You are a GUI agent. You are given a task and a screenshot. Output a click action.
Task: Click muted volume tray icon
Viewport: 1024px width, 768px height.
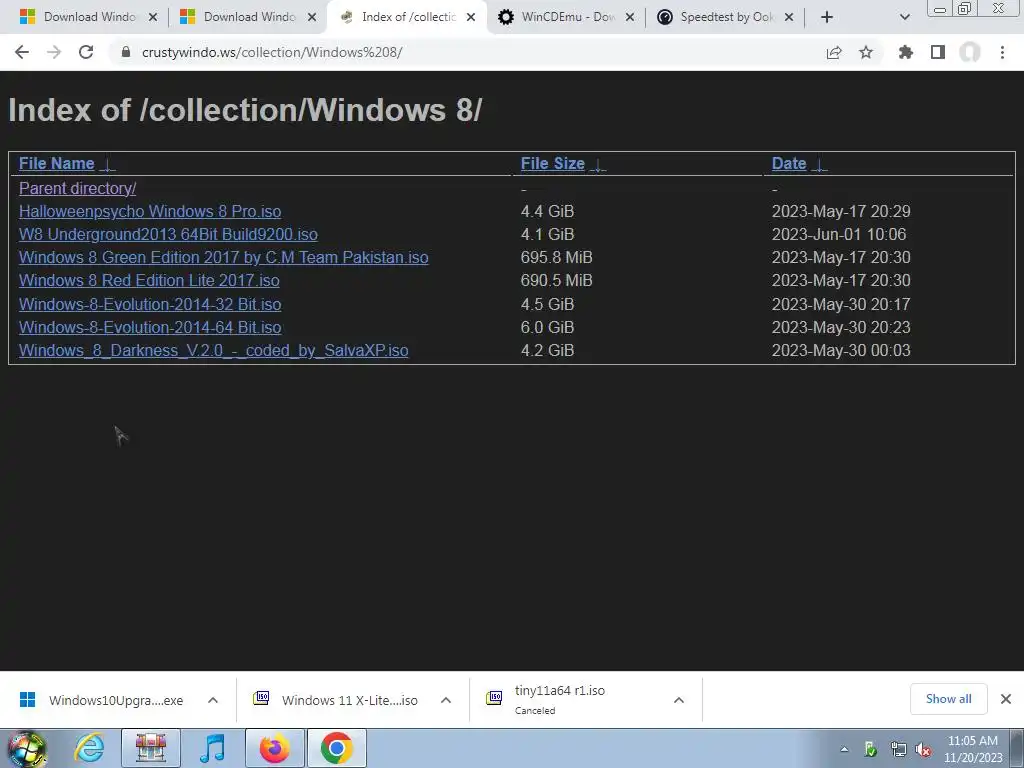coord(923,750)
